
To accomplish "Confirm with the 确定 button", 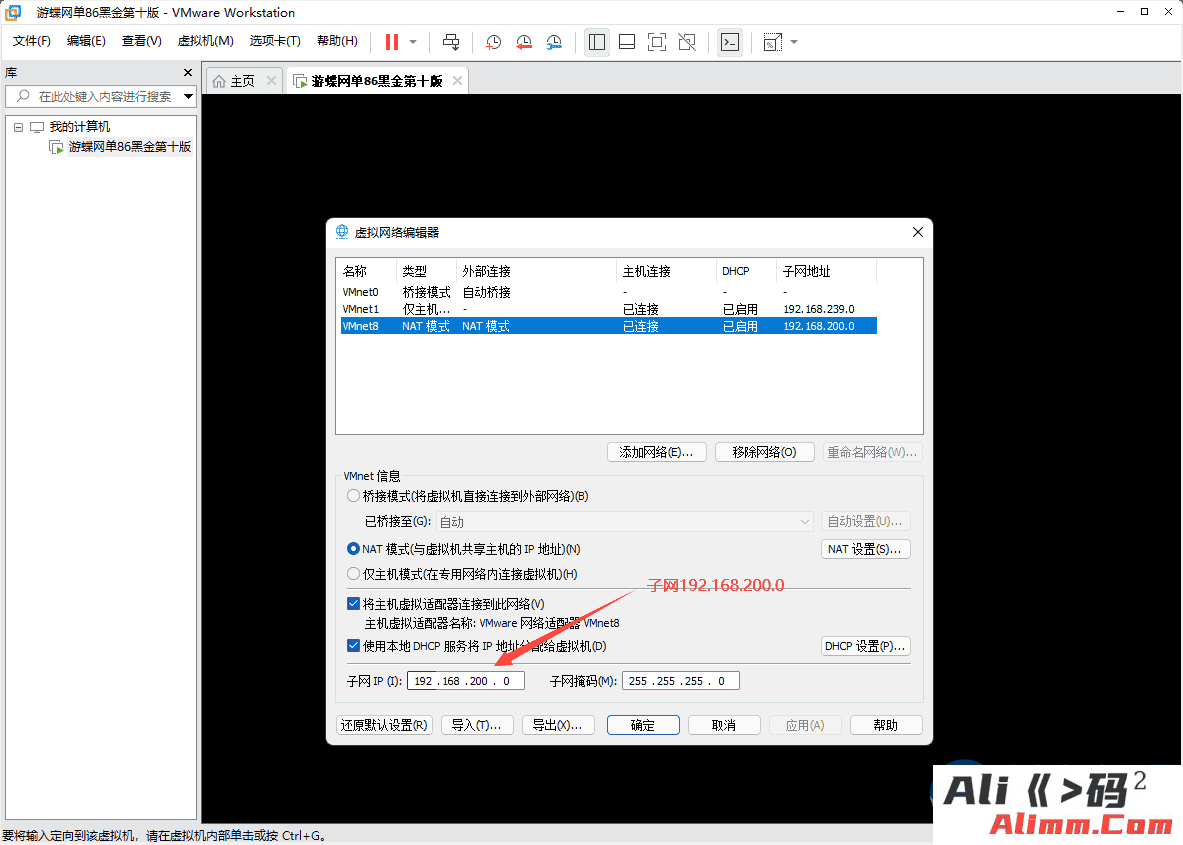I will (643, 725).
